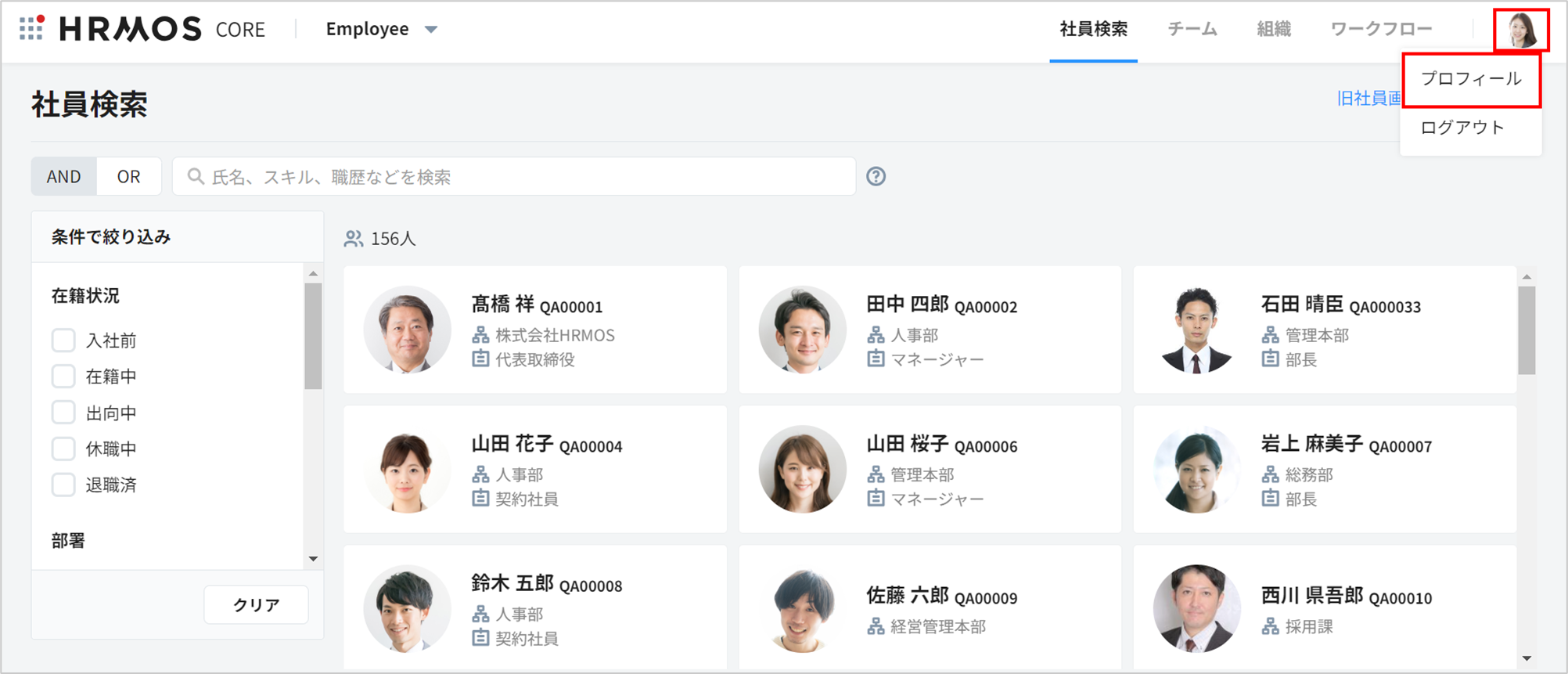Click the magnifier icon in the search box
Viewport: 1568px width, 674px height.
tap(196, 177)
